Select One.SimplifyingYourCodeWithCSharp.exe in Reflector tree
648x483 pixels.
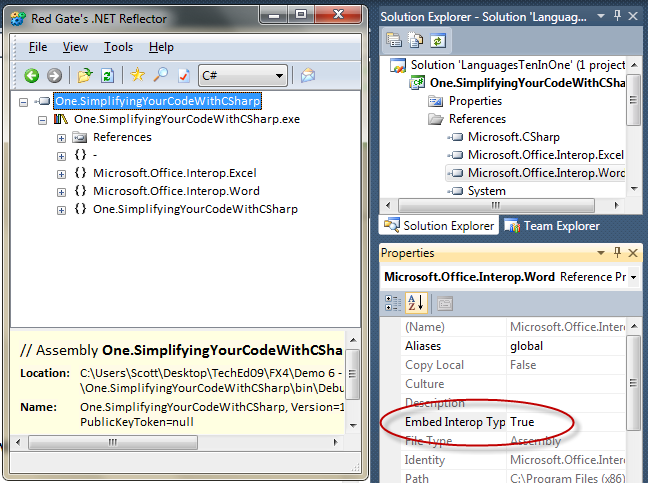187,119
